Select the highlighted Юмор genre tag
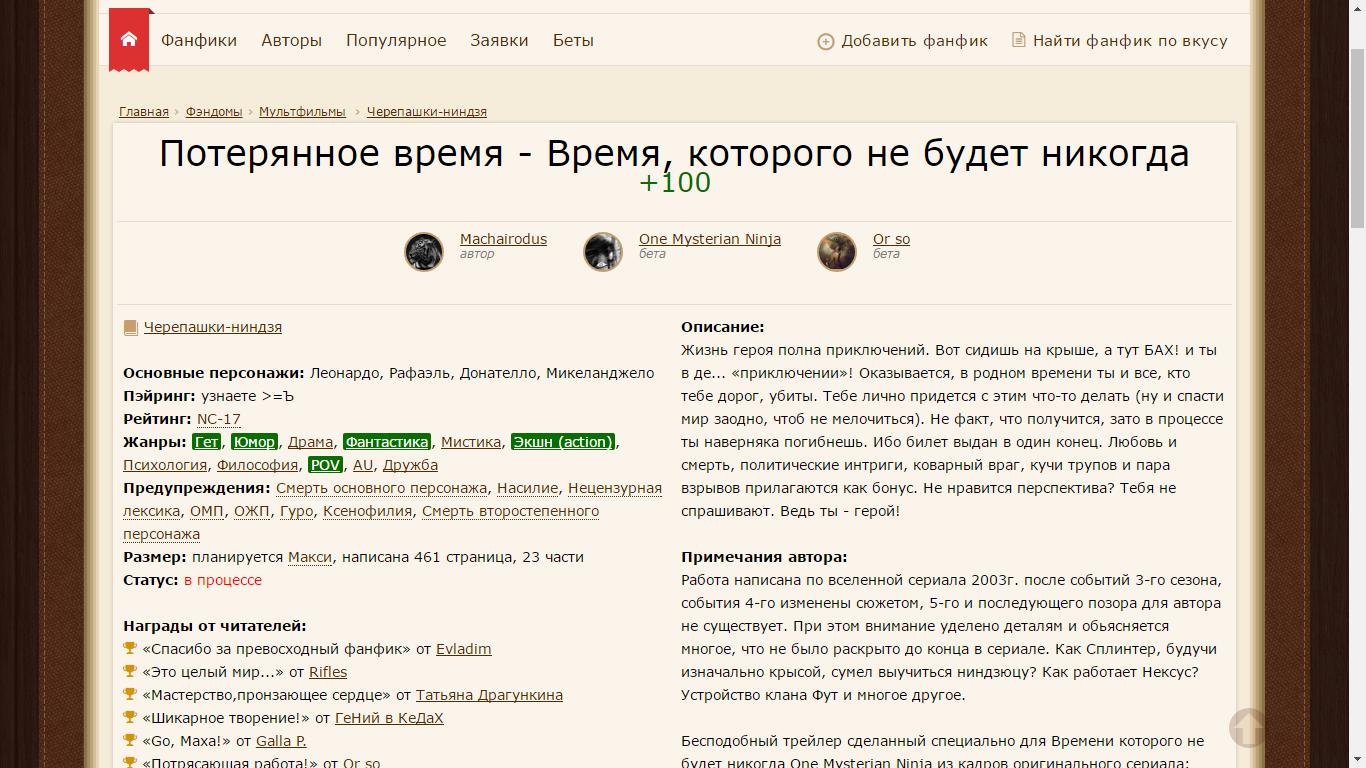This screenshot has height=768, width=1366. tap(254, 442)
